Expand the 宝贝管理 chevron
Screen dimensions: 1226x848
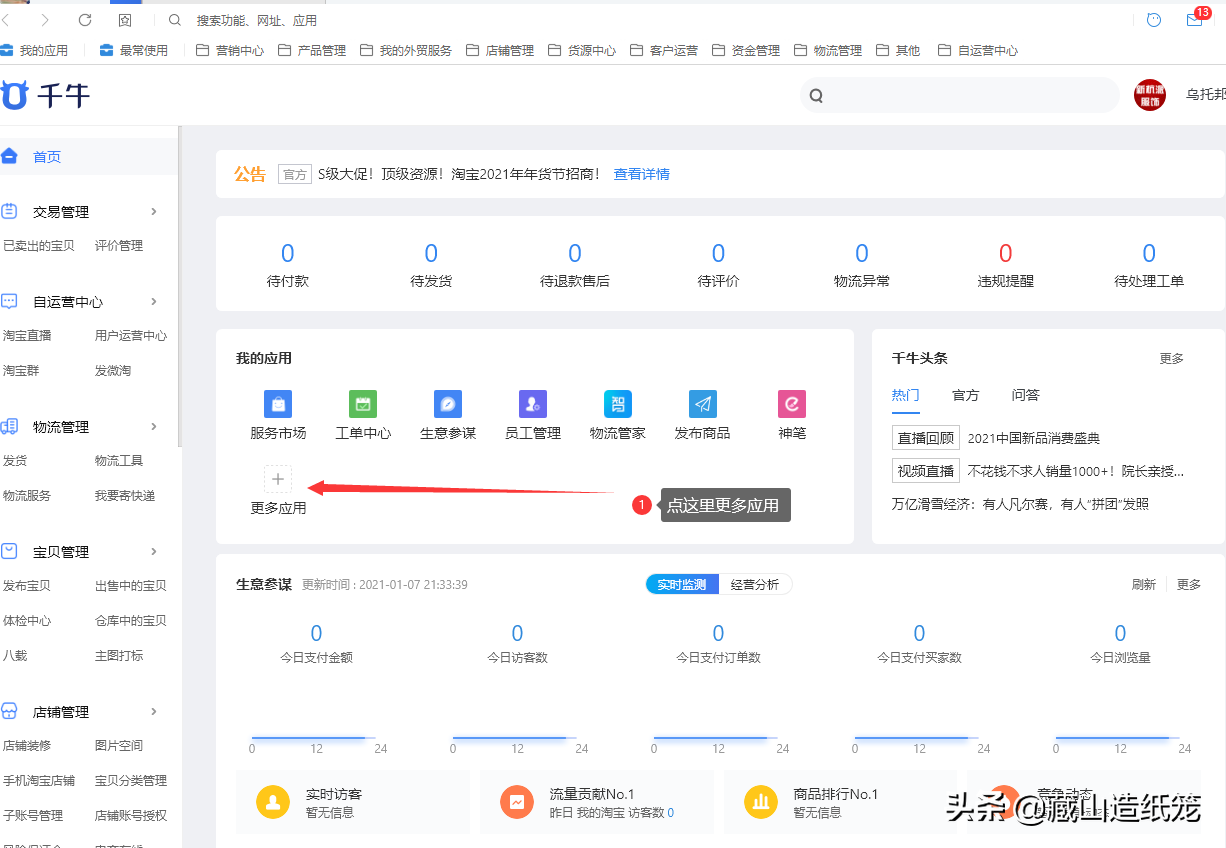point(154,551)
